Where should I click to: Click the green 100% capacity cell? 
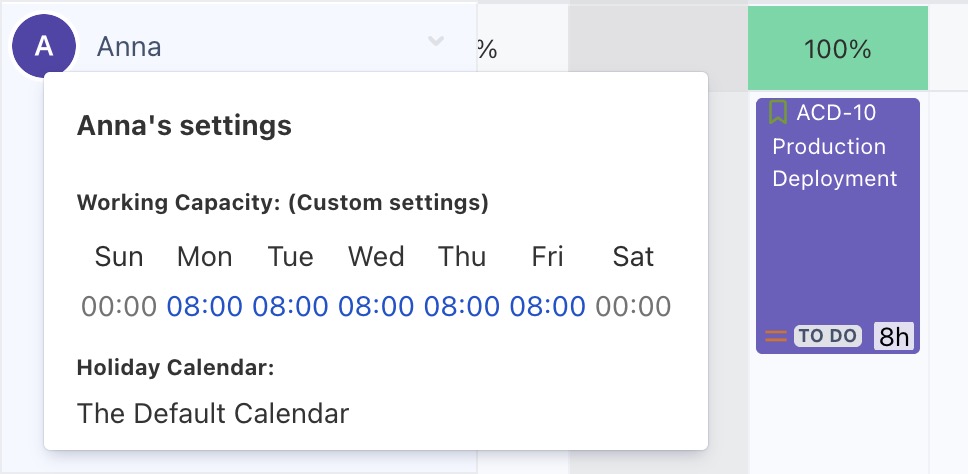[837, 48]
